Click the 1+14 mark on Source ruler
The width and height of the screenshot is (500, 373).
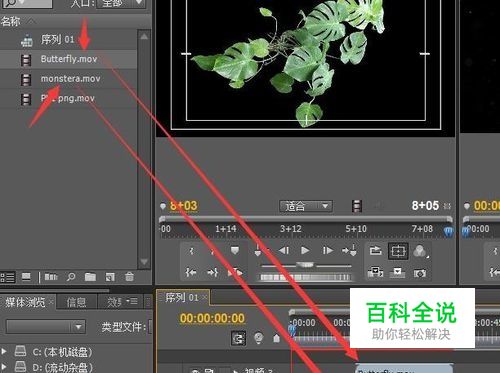[x=226, y=229]
